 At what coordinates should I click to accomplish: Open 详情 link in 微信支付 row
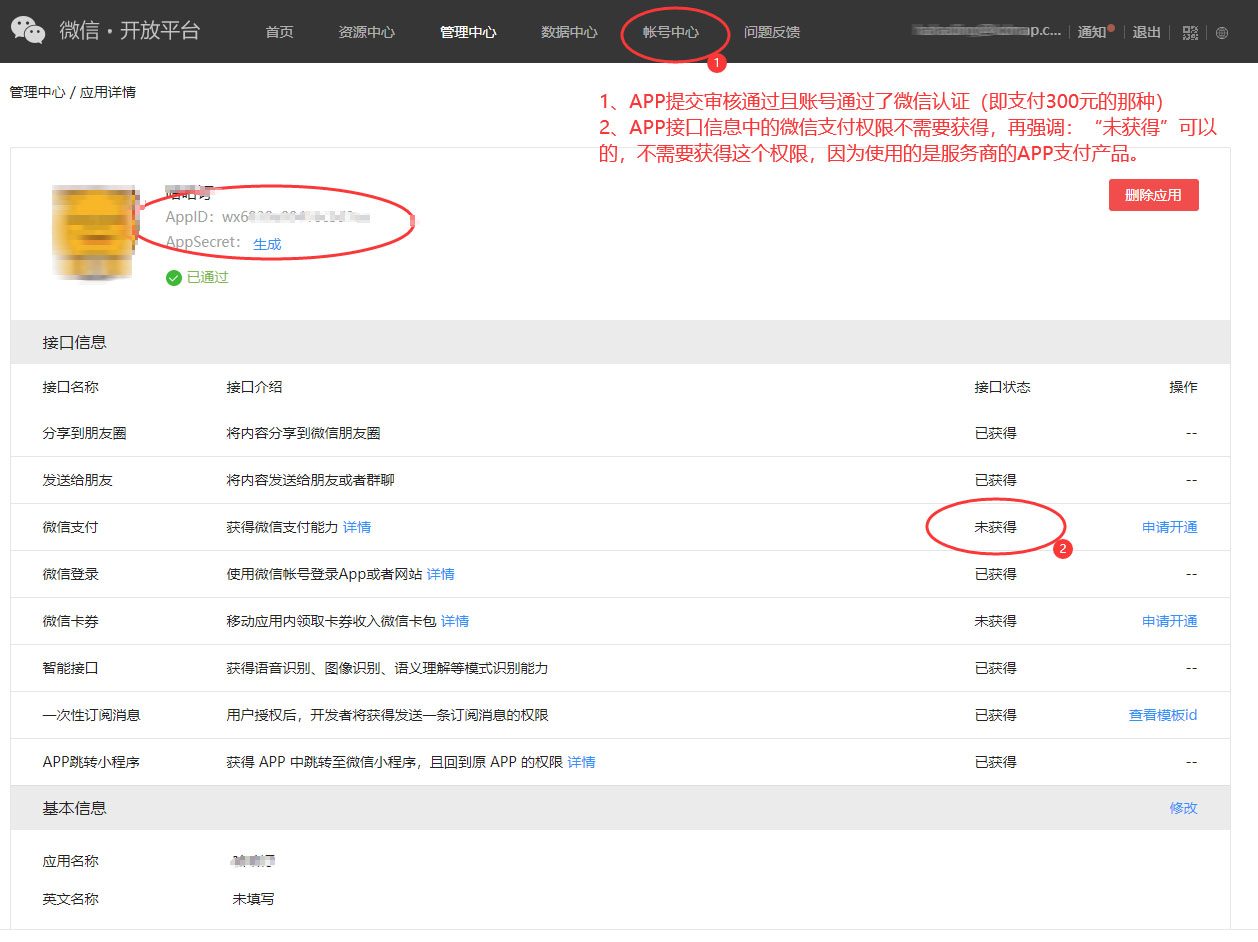coord(357,527)
